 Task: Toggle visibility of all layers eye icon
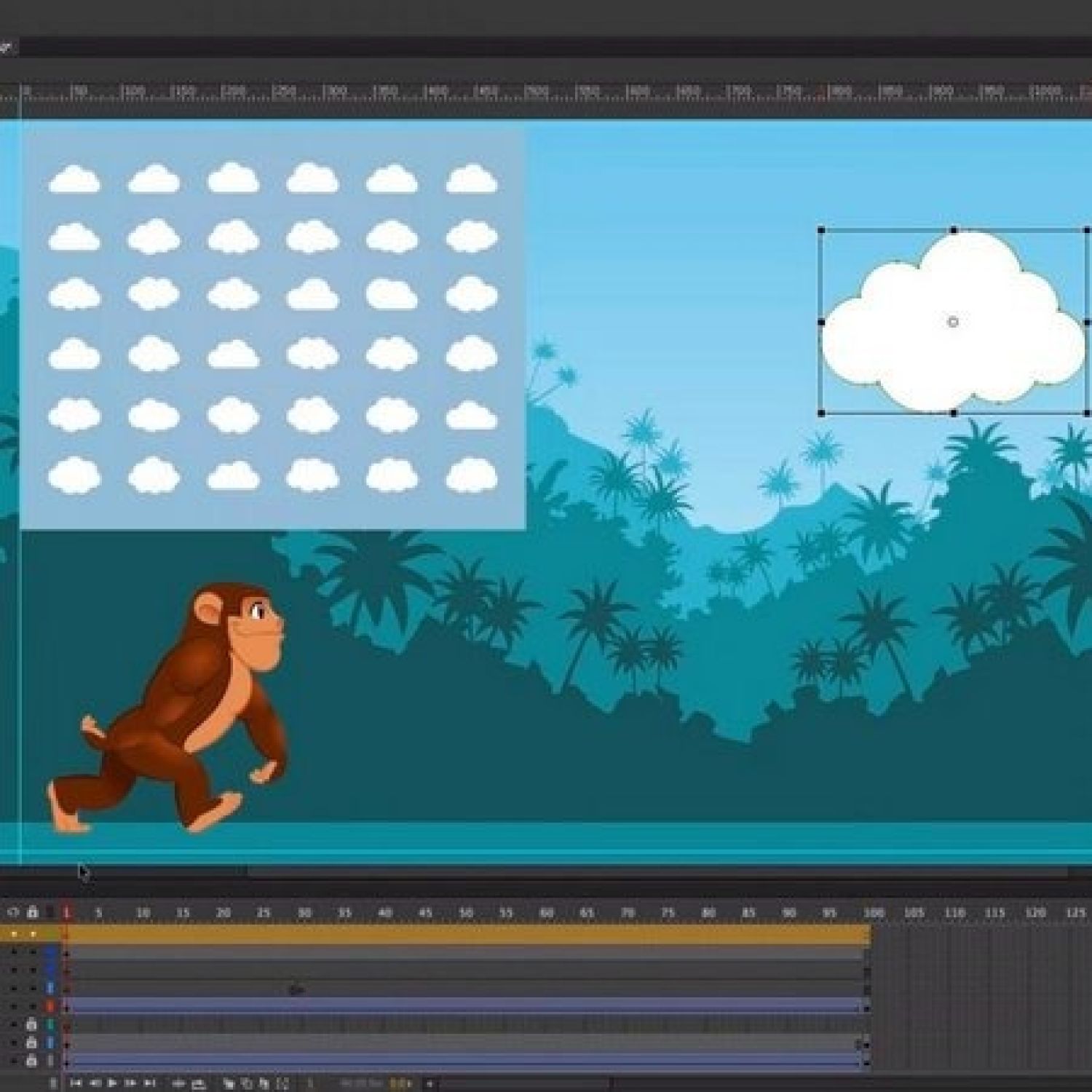[12, 912]
